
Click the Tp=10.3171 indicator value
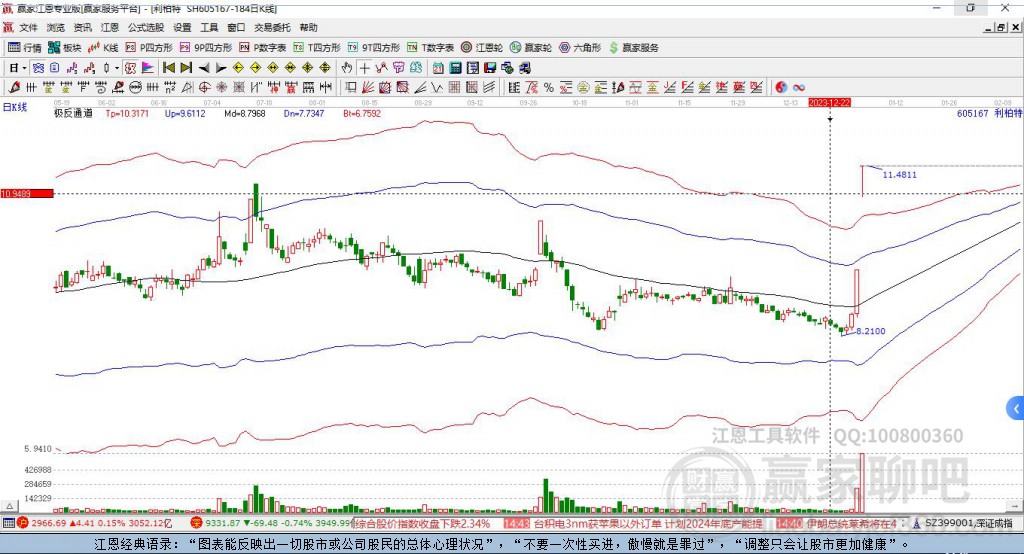coord(127,114)
